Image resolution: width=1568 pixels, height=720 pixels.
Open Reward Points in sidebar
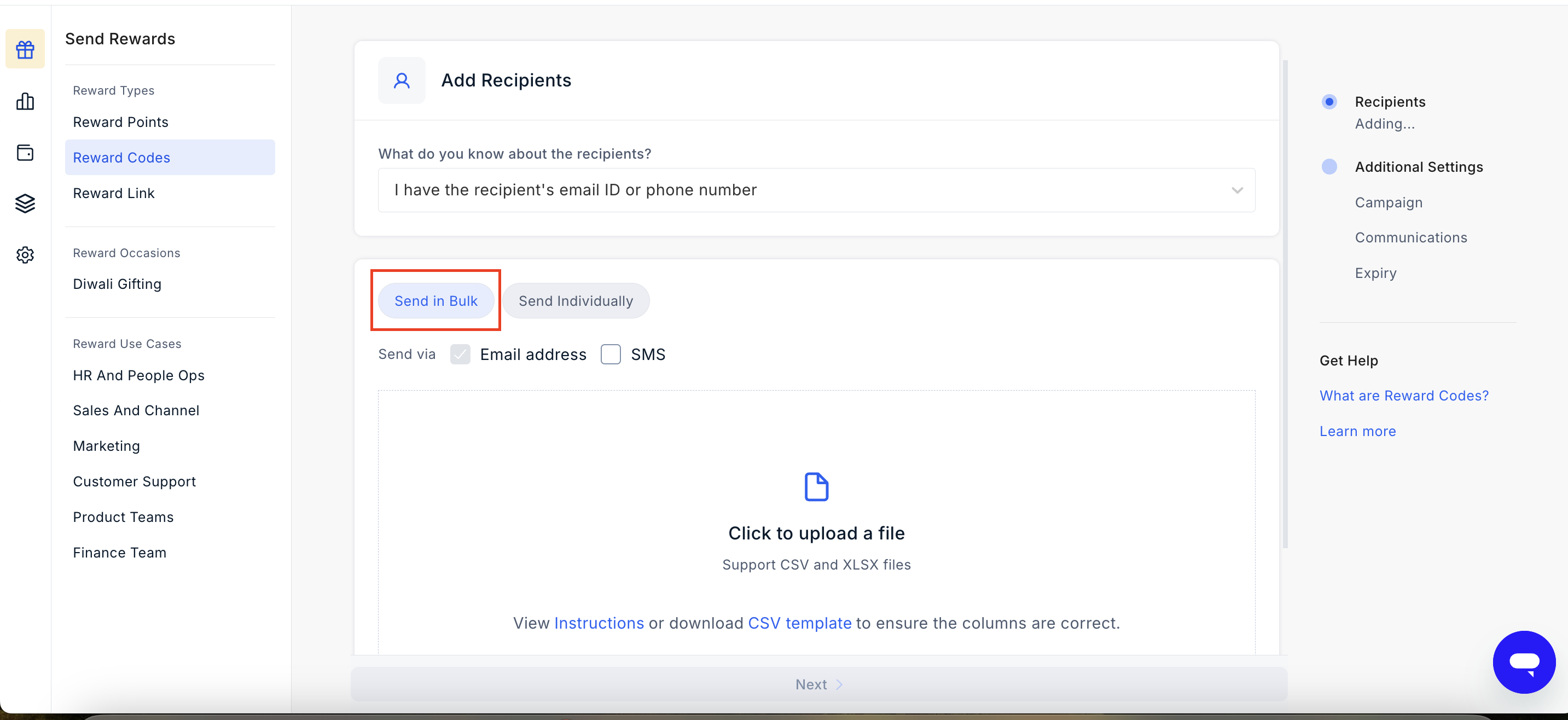click(x=120, y=123)
